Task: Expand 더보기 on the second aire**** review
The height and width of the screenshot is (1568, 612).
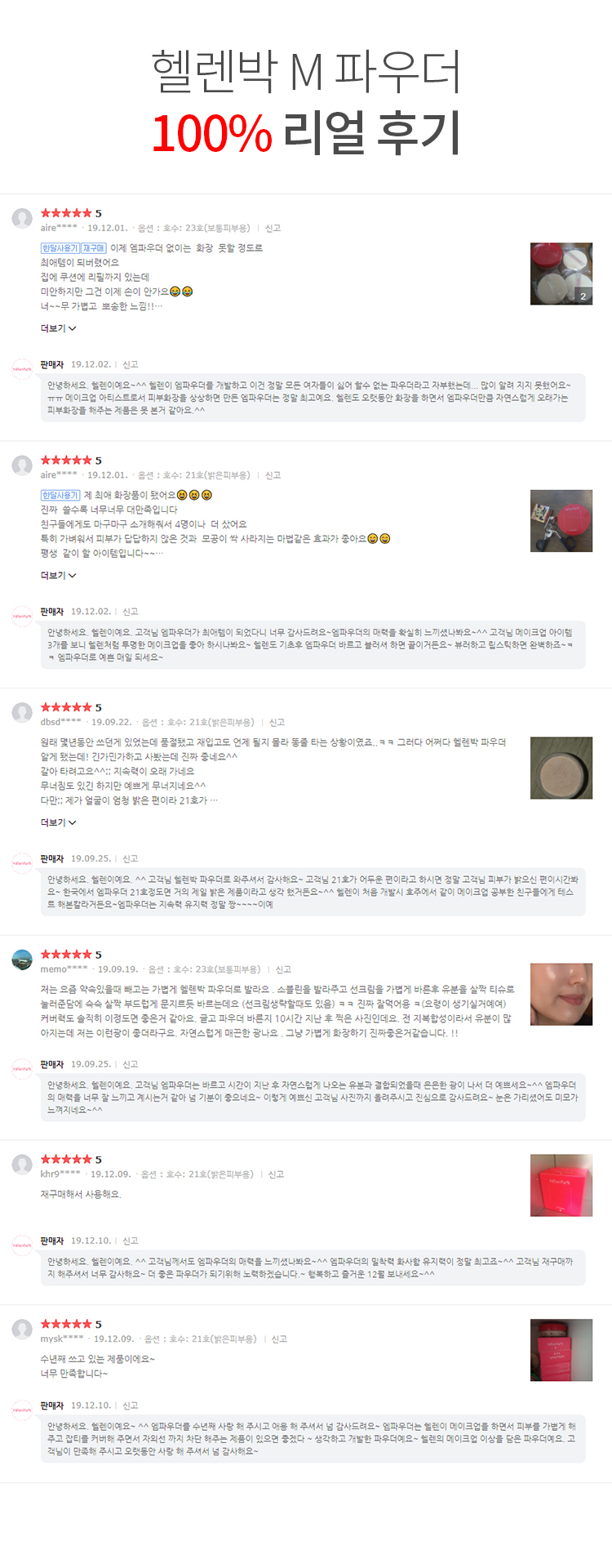Action: pyautogui.click(x=58, y=576)
